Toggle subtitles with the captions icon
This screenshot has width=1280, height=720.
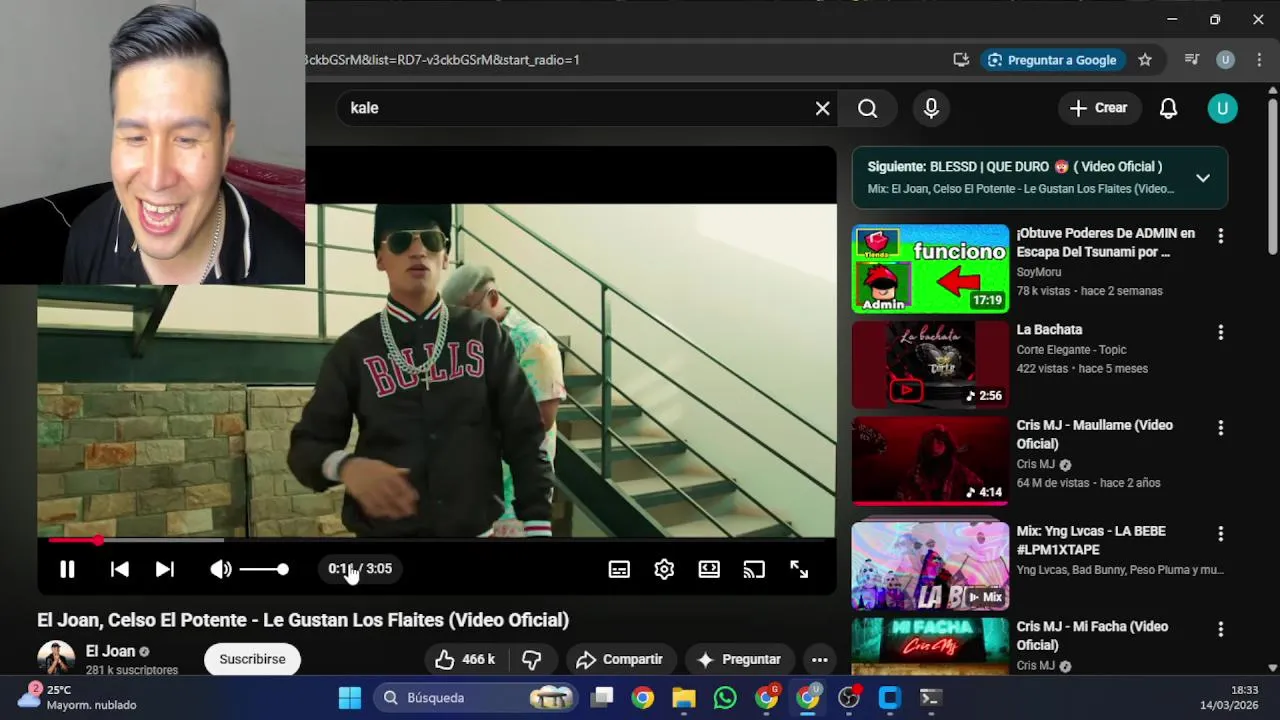tap(619, 569)
